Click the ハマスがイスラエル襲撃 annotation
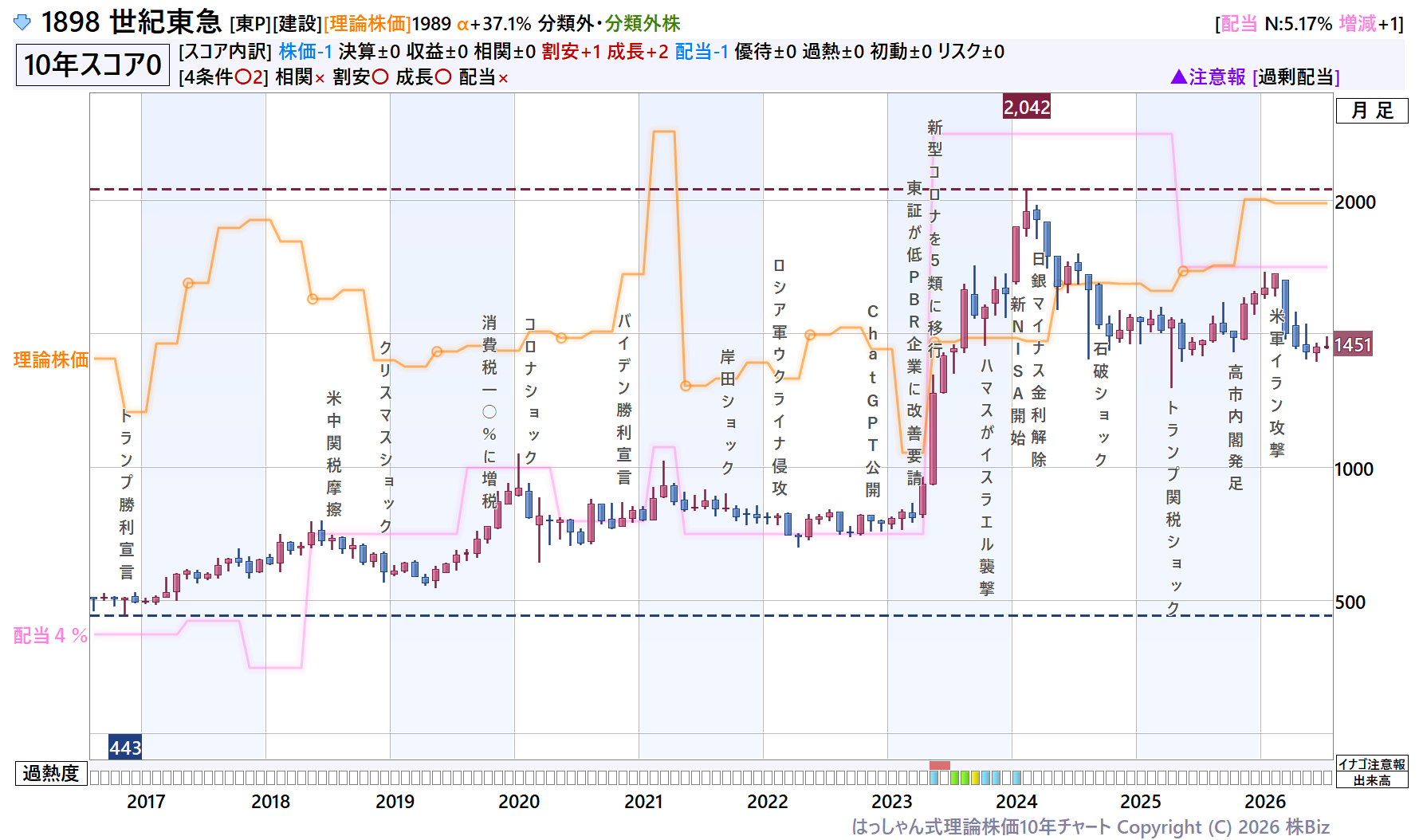The width and height of the screenshot is (1419, 840). [987, 477]
